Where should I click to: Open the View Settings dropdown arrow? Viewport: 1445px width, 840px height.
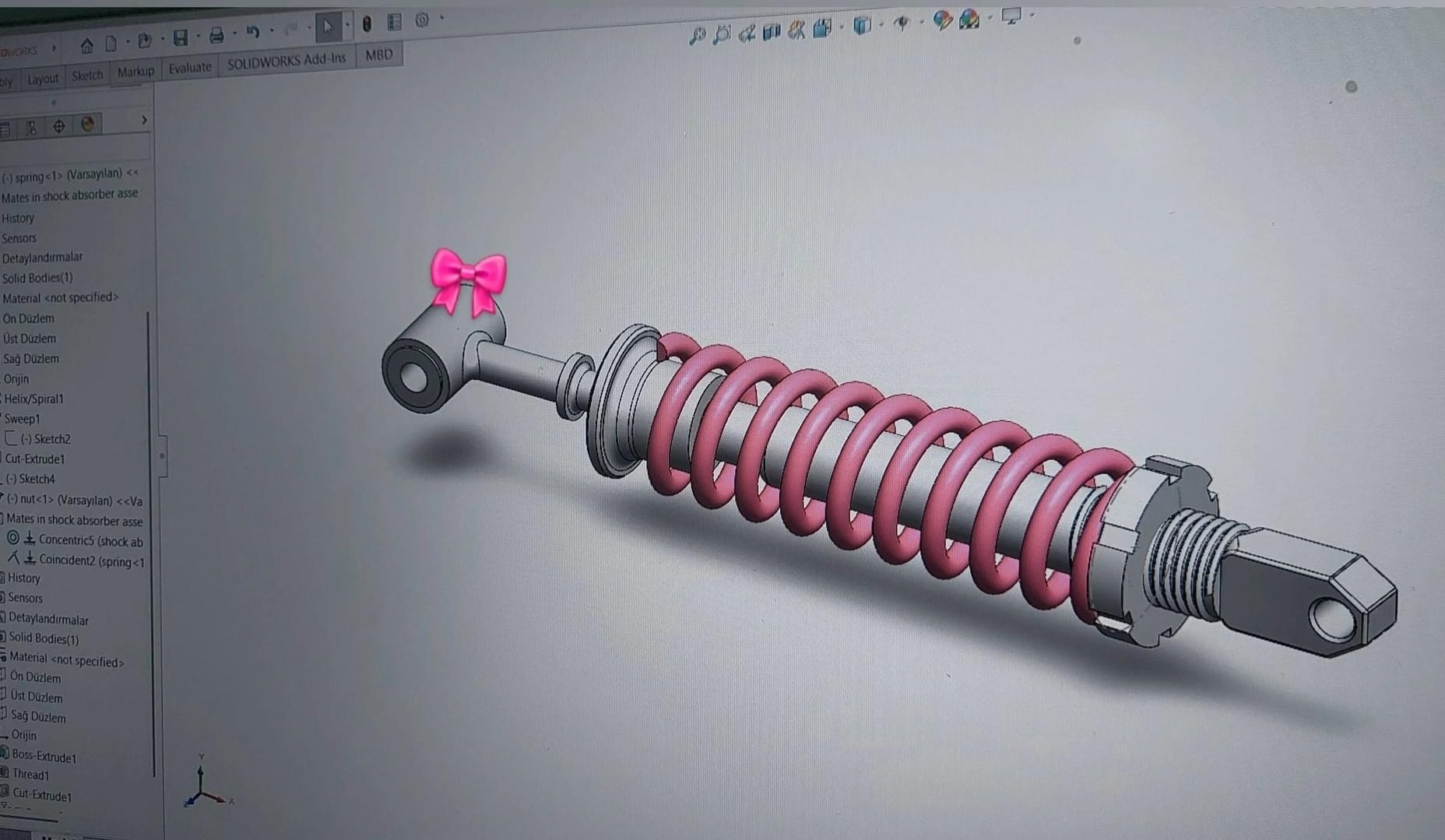click(1032, 15)
